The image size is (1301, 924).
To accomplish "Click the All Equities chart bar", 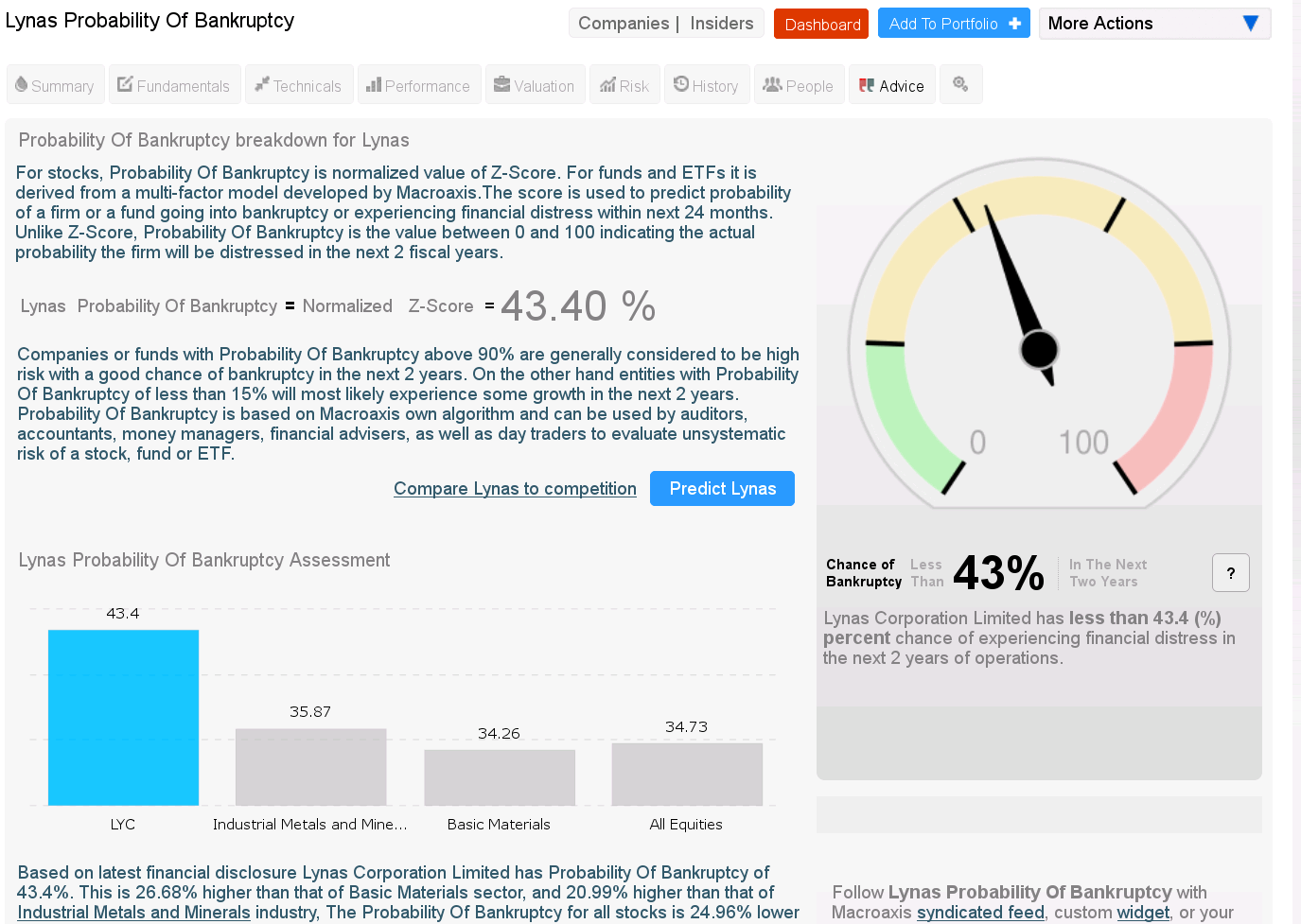I will pyautogui.click(x=687, y=775).
